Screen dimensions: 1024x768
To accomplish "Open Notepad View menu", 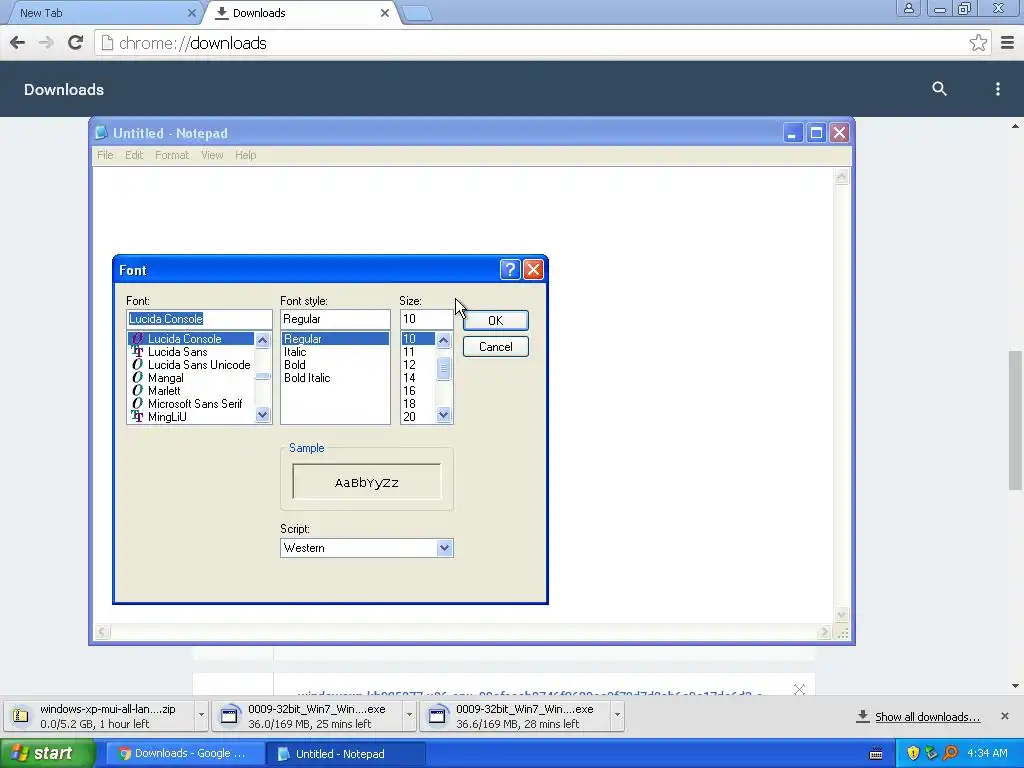I will [x=212, y=155].
